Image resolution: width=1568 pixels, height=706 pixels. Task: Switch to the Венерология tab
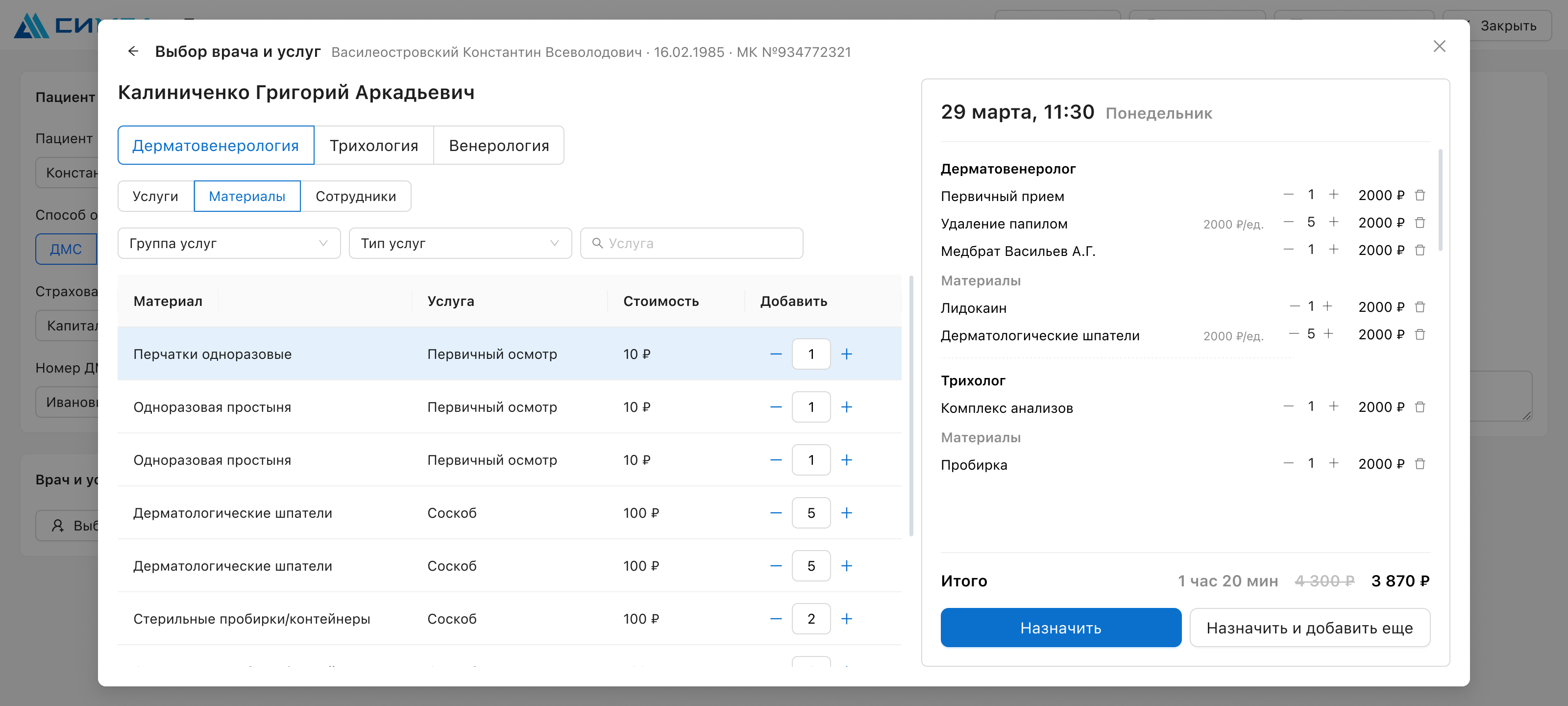[x=498, y=146]
